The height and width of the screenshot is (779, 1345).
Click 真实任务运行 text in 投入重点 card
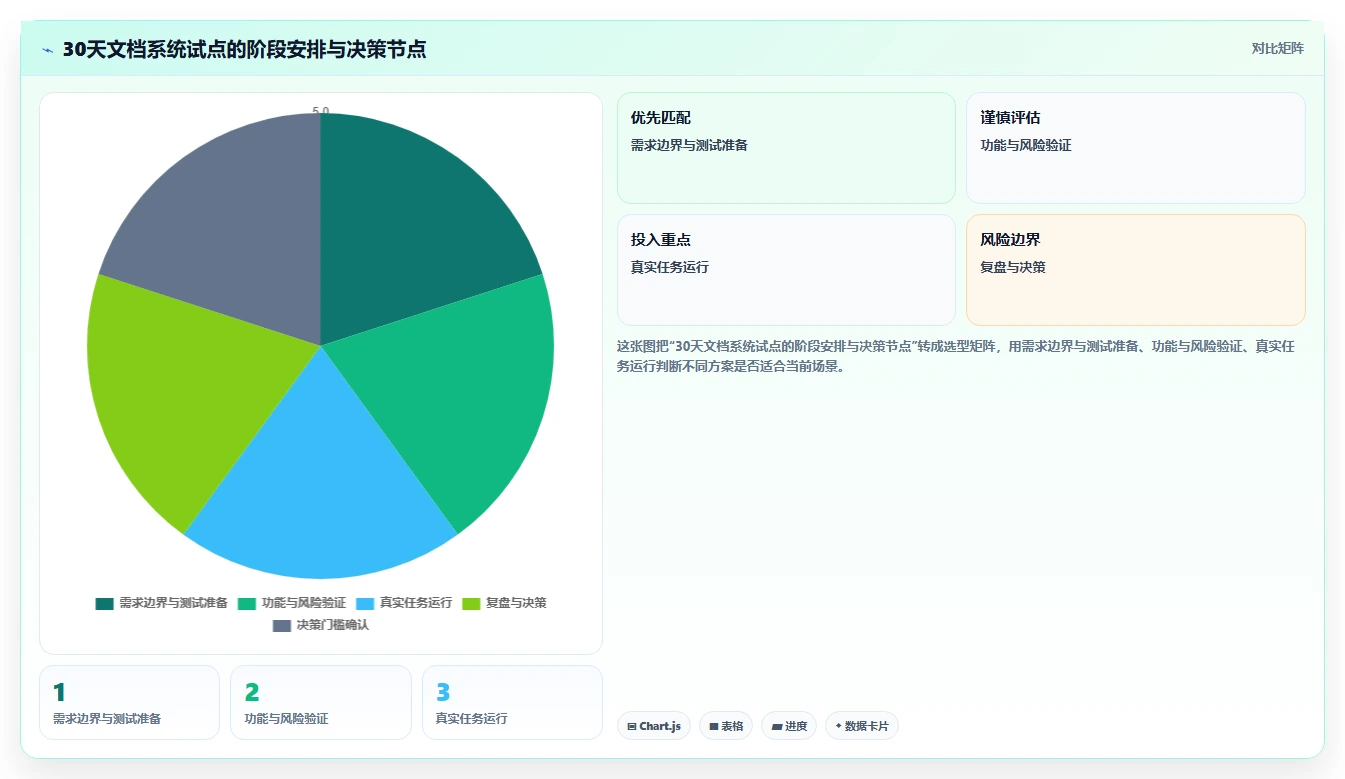670,268
